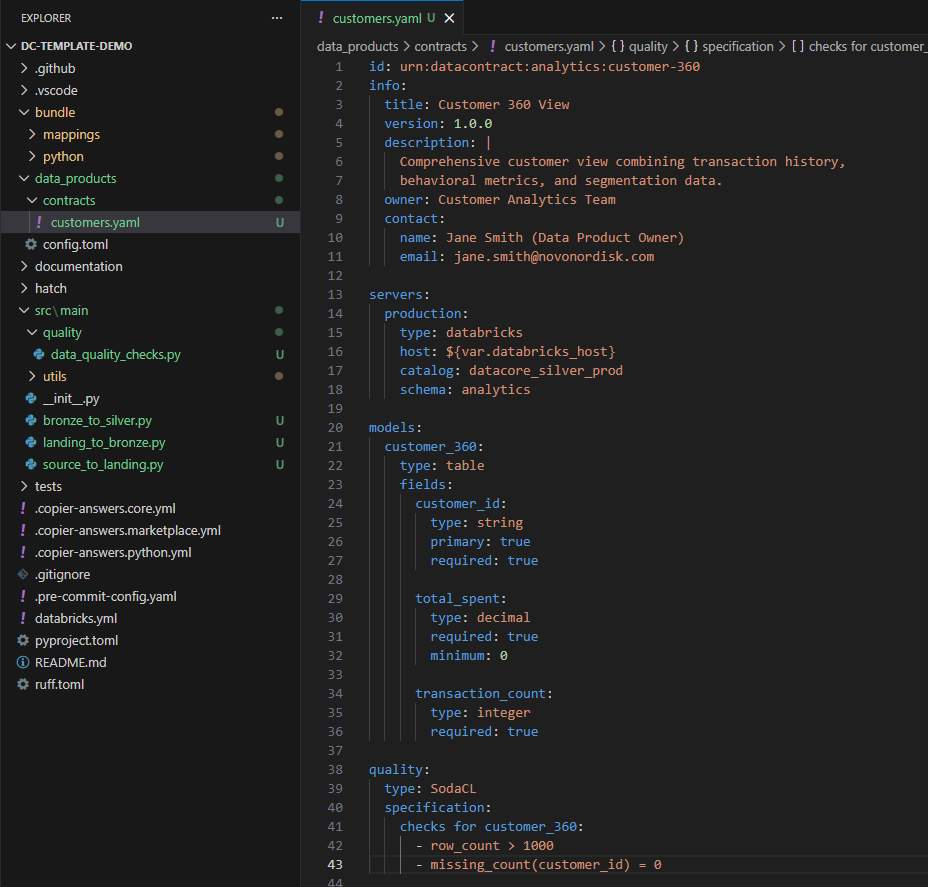Click the source_to_landing.py Python icon

31,465
